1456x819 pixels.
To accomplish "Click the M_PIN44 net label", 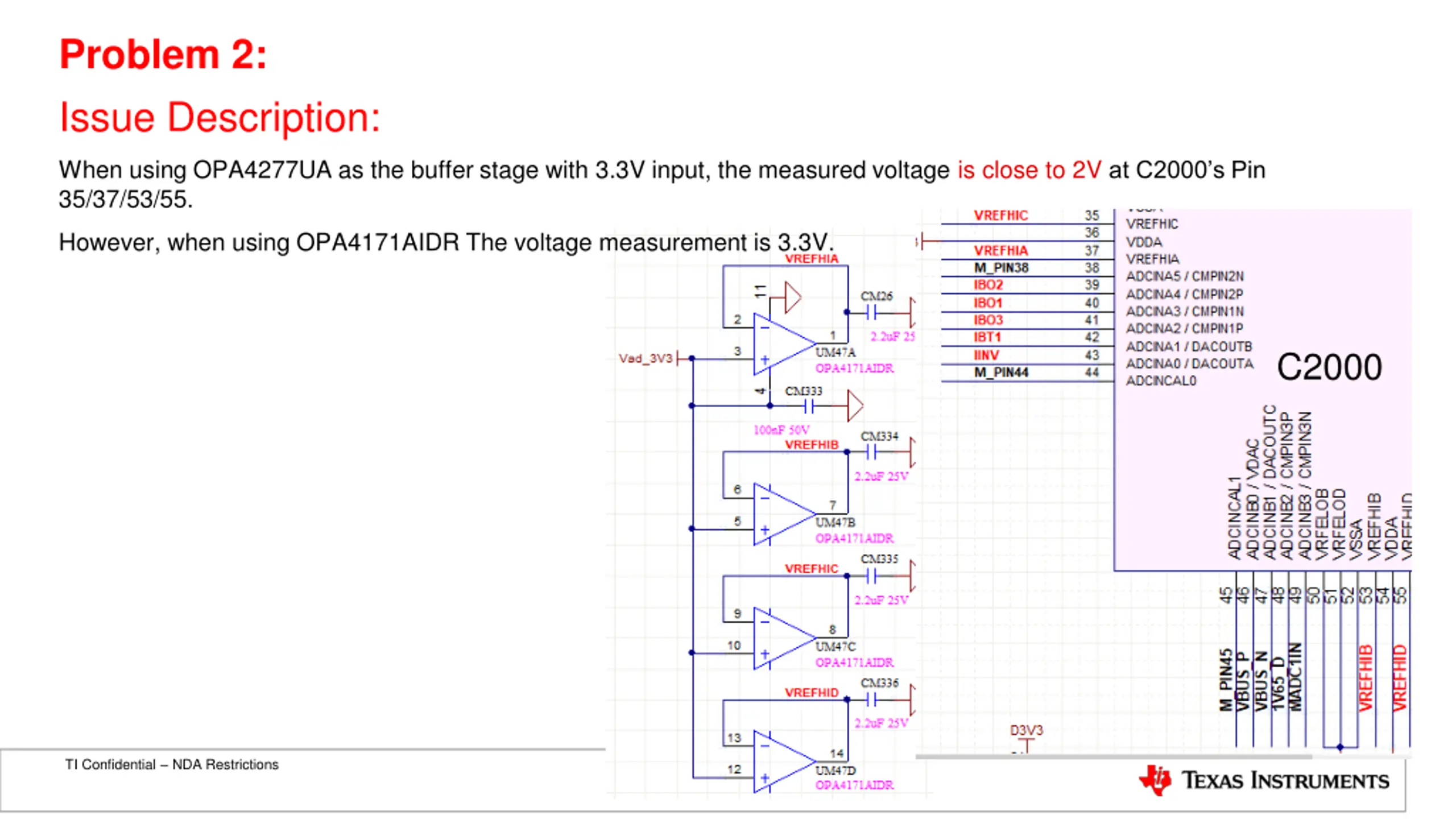I will (1001, 373).
